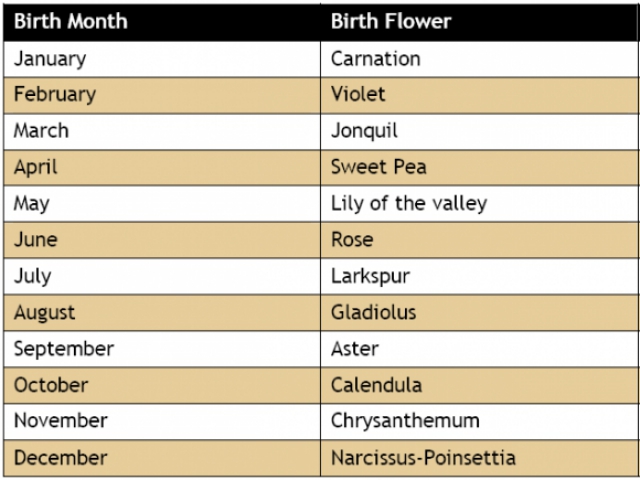Click the Rose flower cell

tap(479, 240)
